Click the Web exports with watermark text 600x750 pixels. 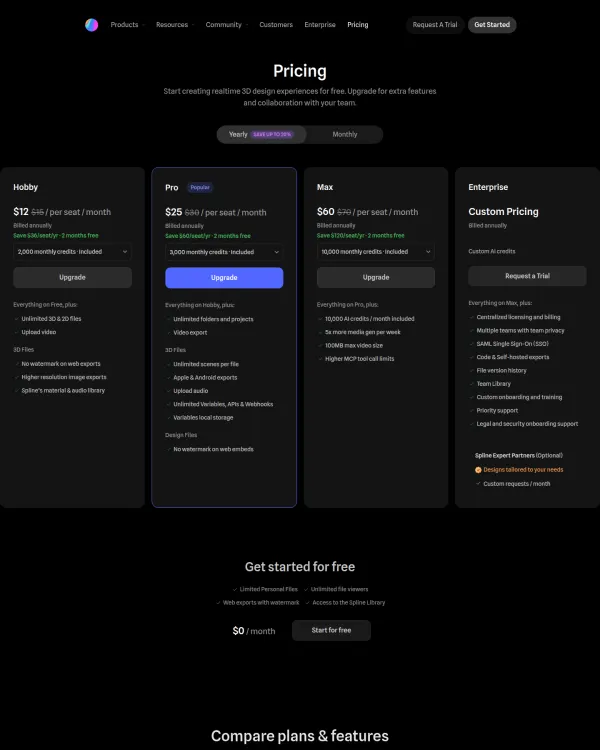point(261,603)
